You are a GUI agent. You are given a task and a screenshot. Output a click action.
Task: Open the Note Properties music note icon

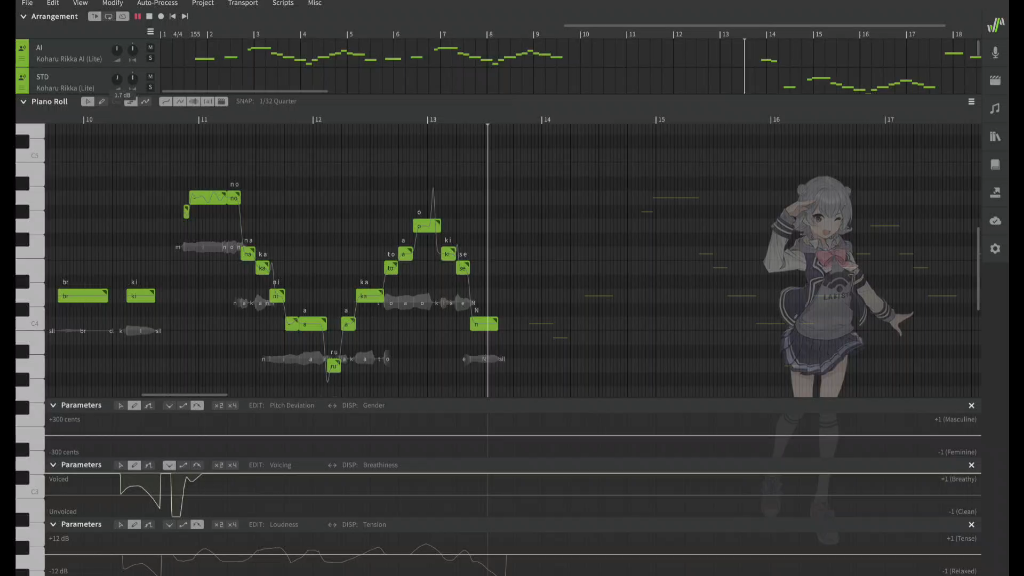(995, 108)
